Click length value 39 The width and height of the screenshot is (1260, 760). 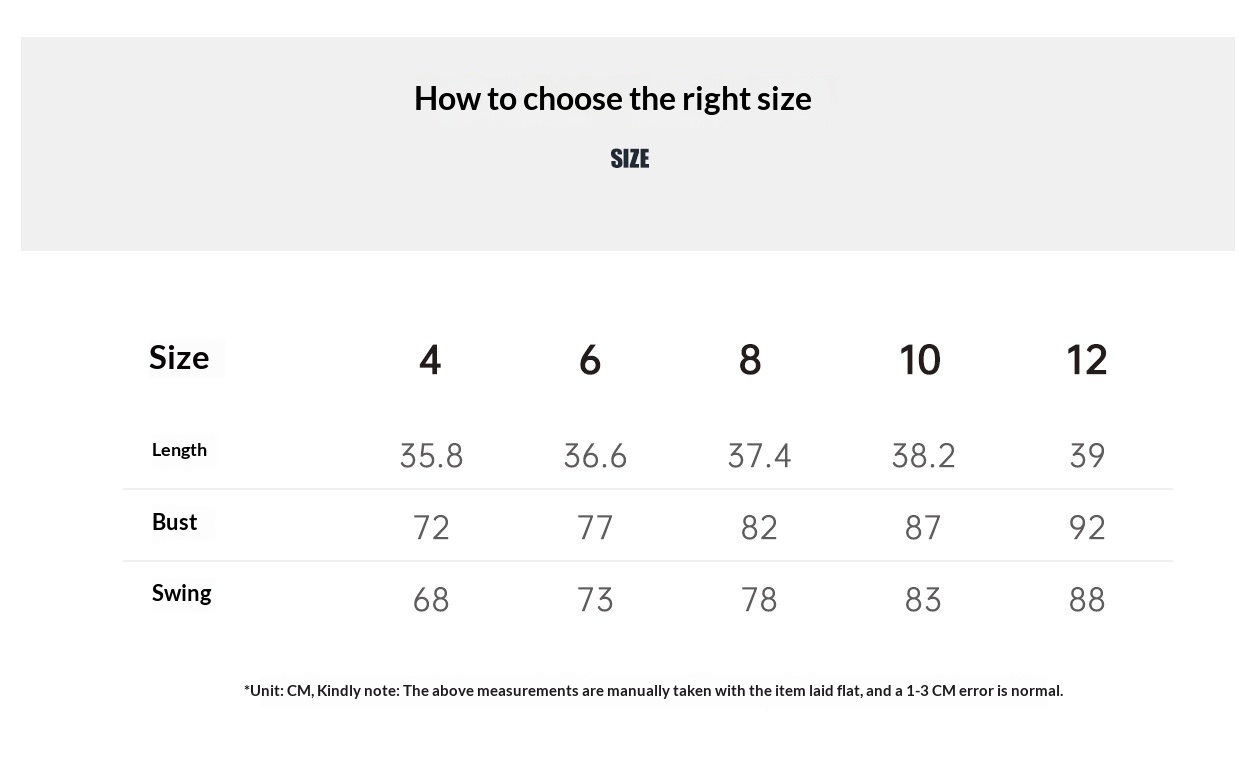pyautogui.click(x=1087, y=456)
